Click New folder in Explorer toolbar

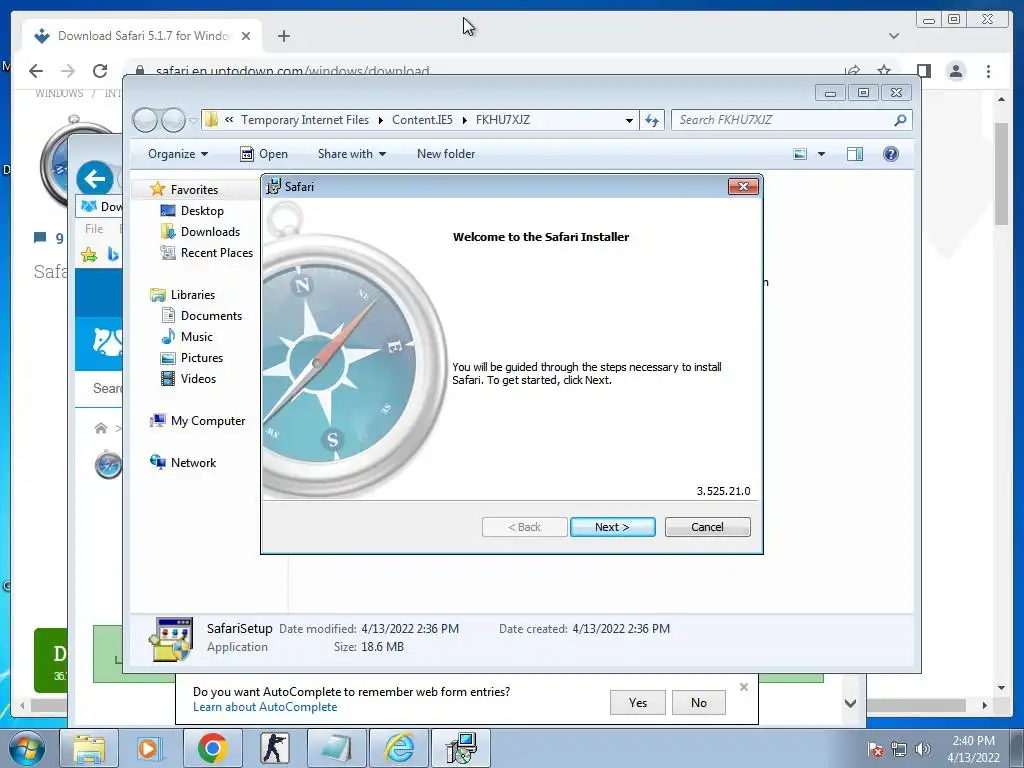446,154
